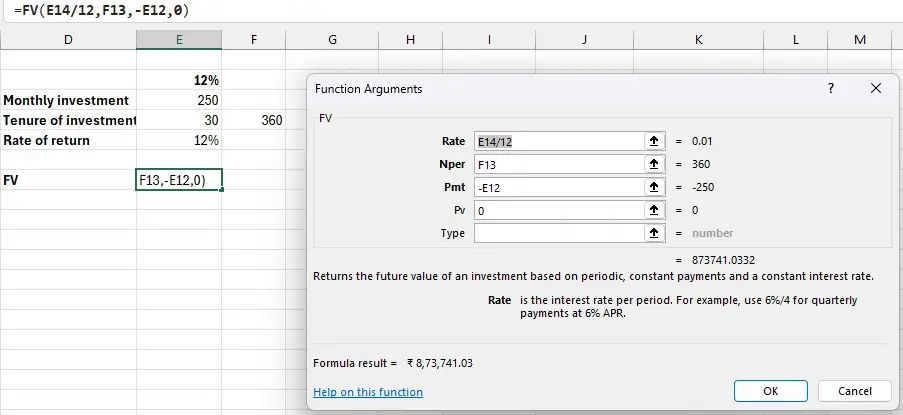Click the question mark help icon
Viewport: 903px width, 415px height.
pyautogui.click(x=830, y=89)
